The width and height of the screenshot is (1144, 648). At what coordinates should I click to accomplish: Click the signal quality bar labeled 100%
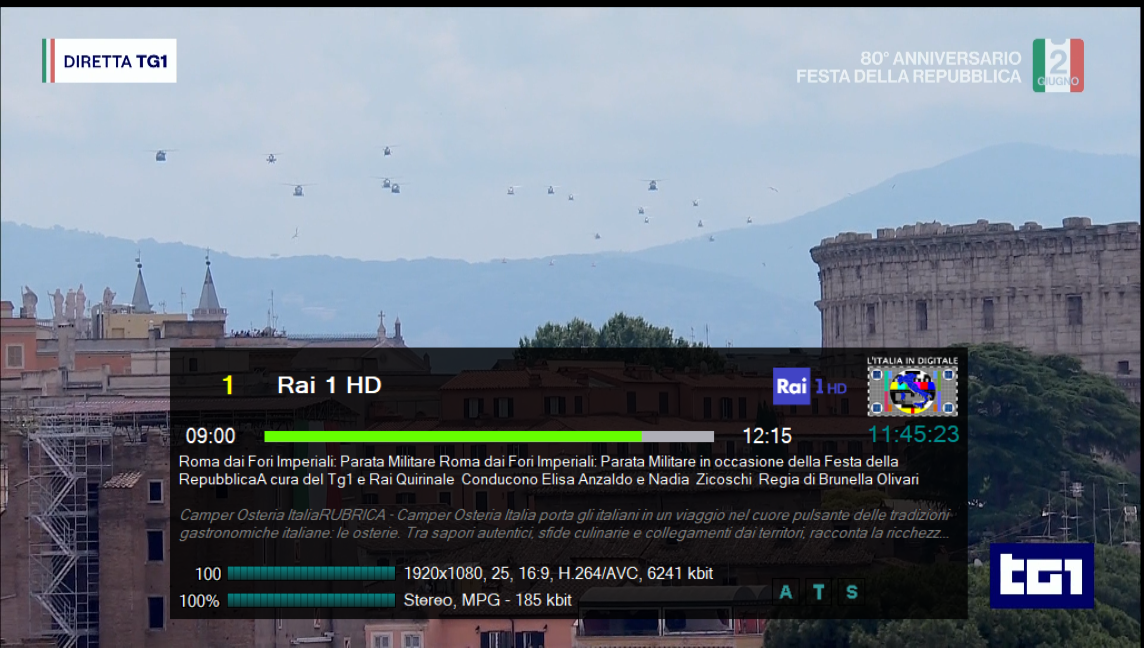click(311, 601)
